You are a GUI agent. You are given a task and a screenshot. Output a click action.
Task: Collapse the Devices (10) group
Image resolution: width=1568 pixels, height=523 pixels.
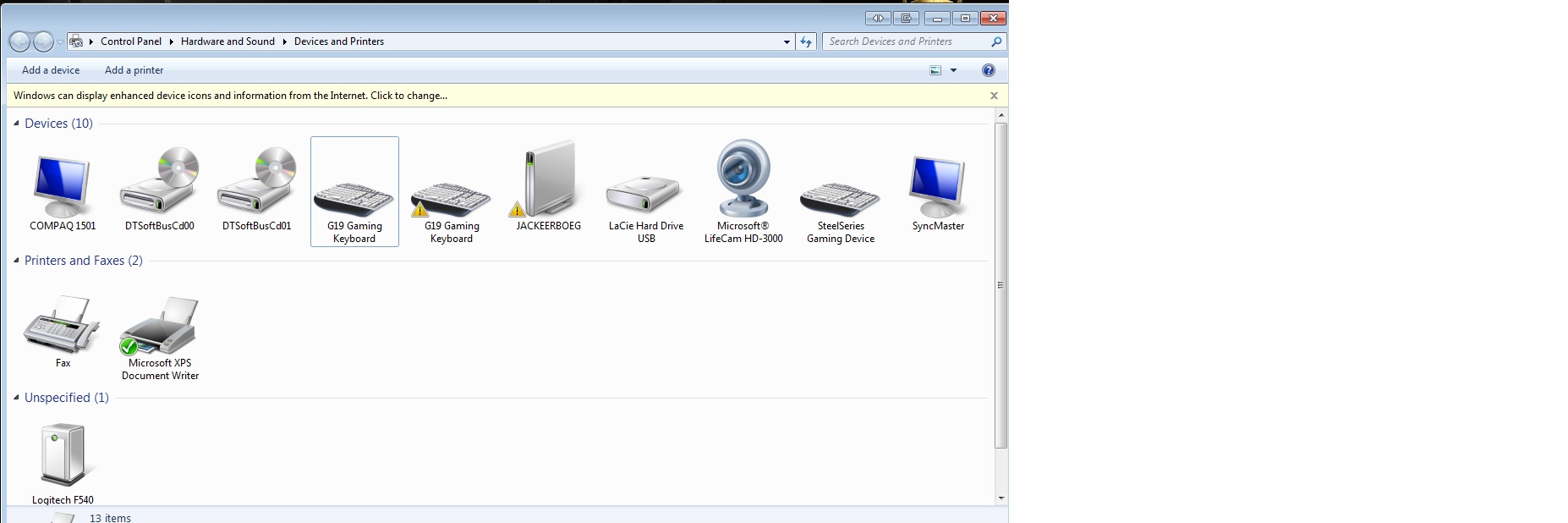coord(16,124)
